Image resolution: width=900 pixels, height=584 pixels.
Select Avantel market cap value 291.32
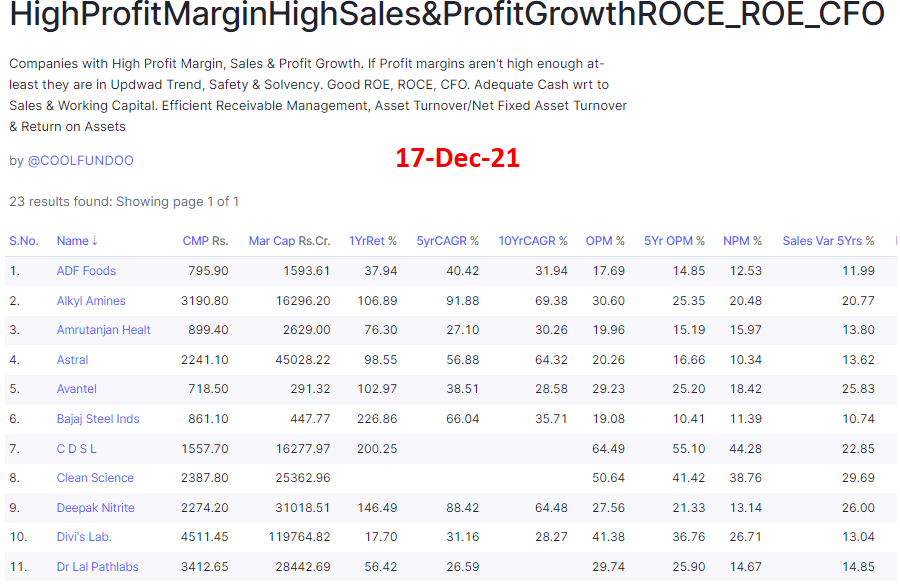(x=310, y=389)
